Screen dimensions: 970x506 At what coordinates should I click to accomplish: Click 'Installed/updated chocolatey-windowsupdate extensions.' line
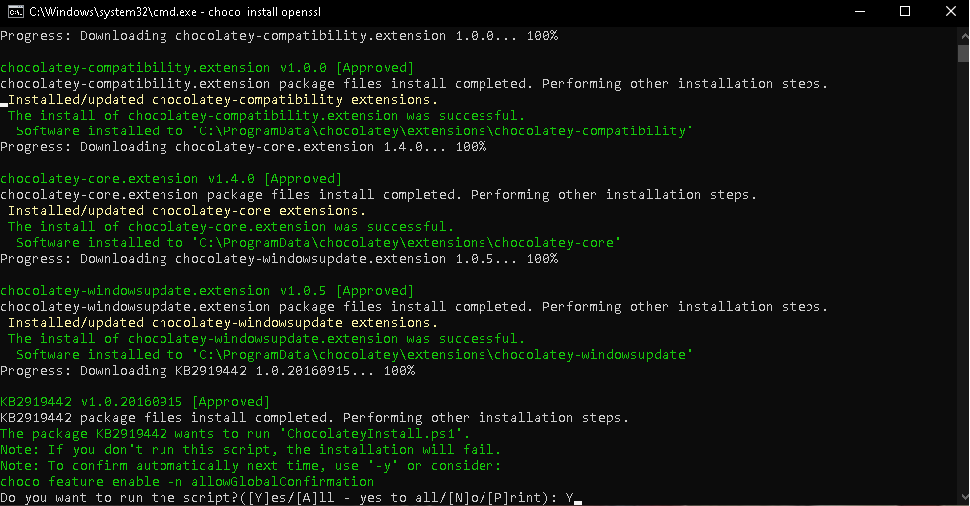(223, 323)
